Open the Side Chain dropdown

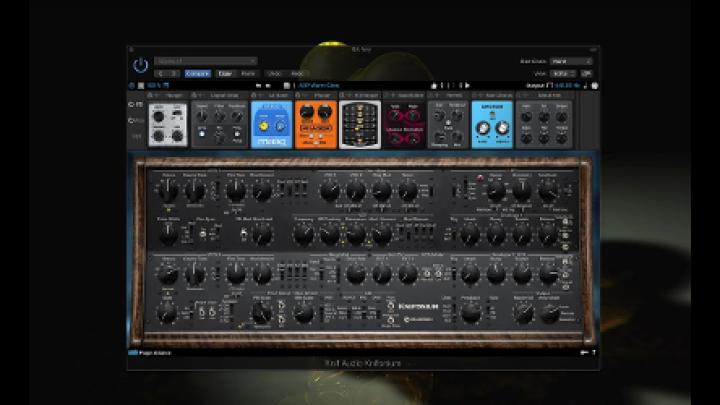coord(571,61)
